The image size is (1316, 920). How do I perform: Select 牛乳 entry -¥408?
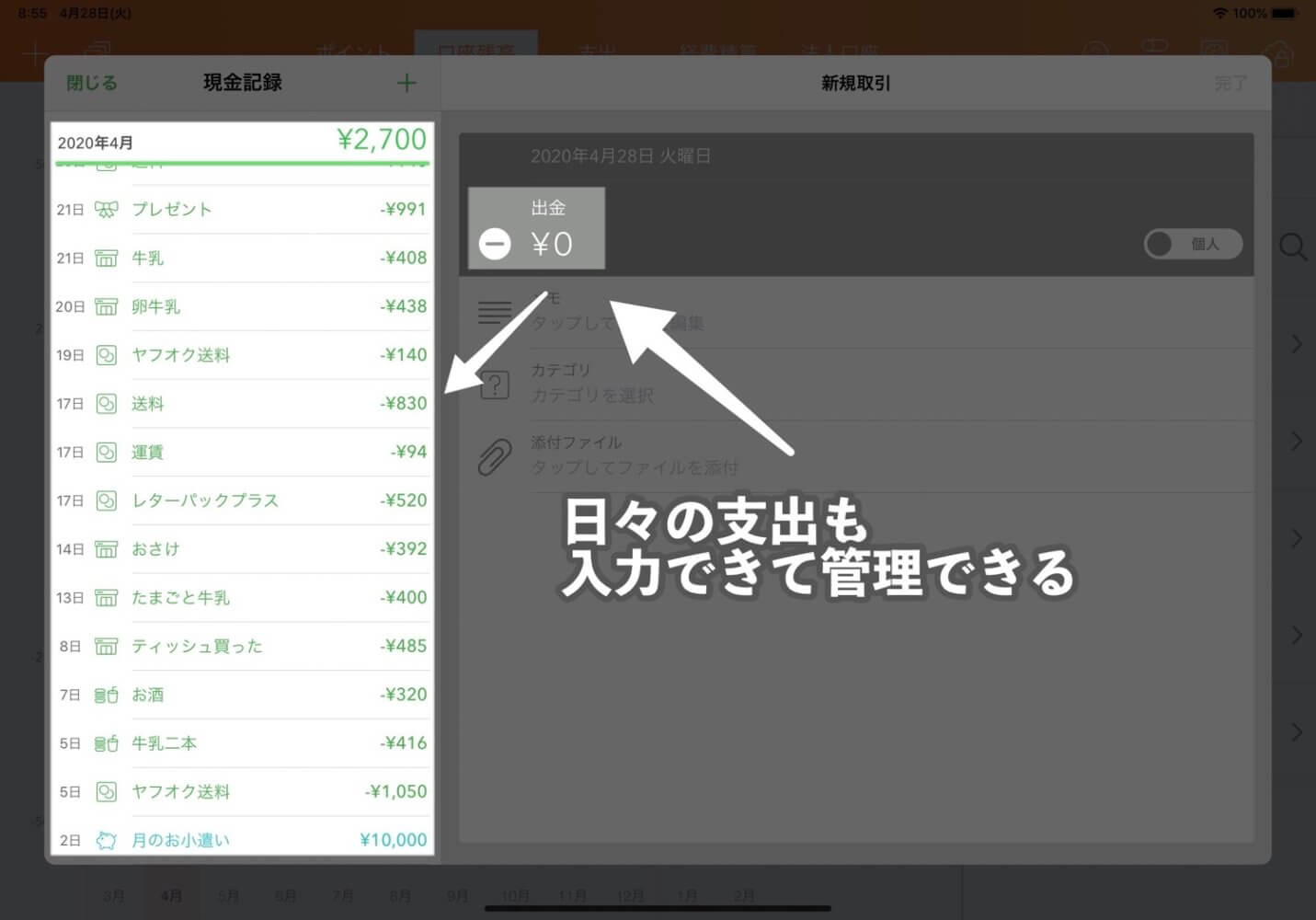pyautogui.click(x=242, y=259)
